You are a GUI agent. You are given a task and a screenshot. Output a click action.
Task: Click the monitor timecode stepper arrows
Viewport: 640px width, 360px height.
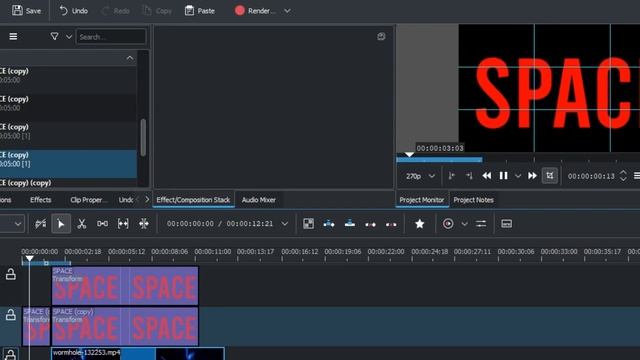click(x=623, y=176)
